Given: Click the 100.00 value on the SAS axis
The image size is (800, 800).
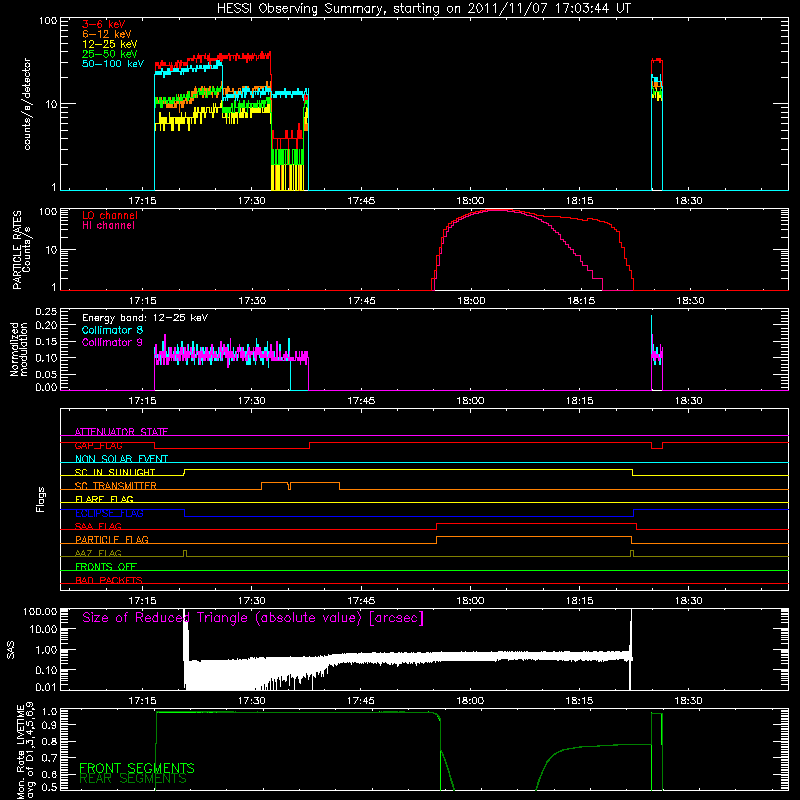Looking at the screenshot, I should coord(40,612).
